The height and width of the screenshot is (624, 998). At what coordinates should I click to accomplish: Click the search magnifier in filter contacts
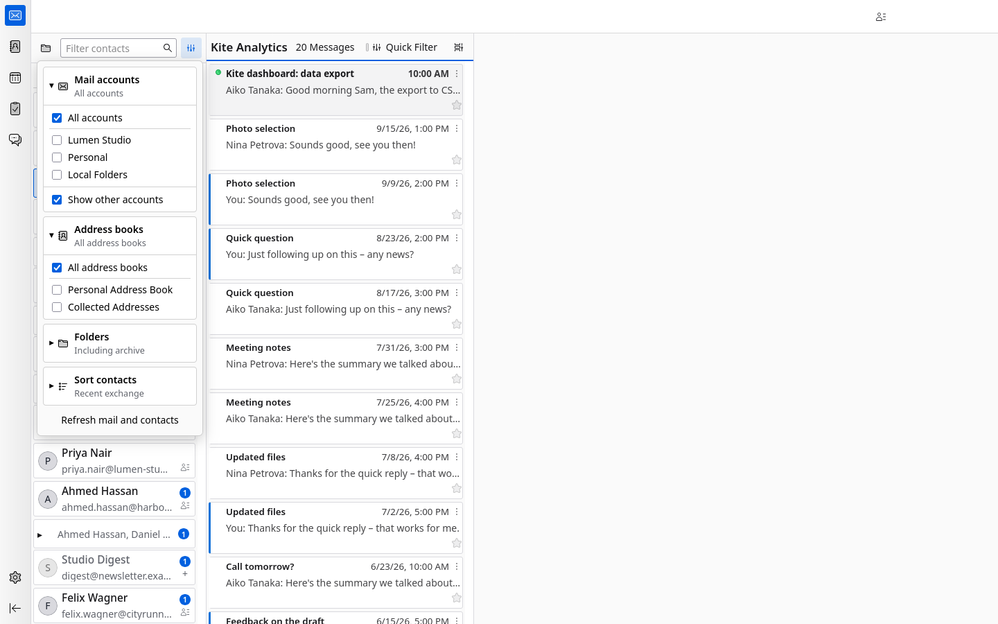coord(167,48)
